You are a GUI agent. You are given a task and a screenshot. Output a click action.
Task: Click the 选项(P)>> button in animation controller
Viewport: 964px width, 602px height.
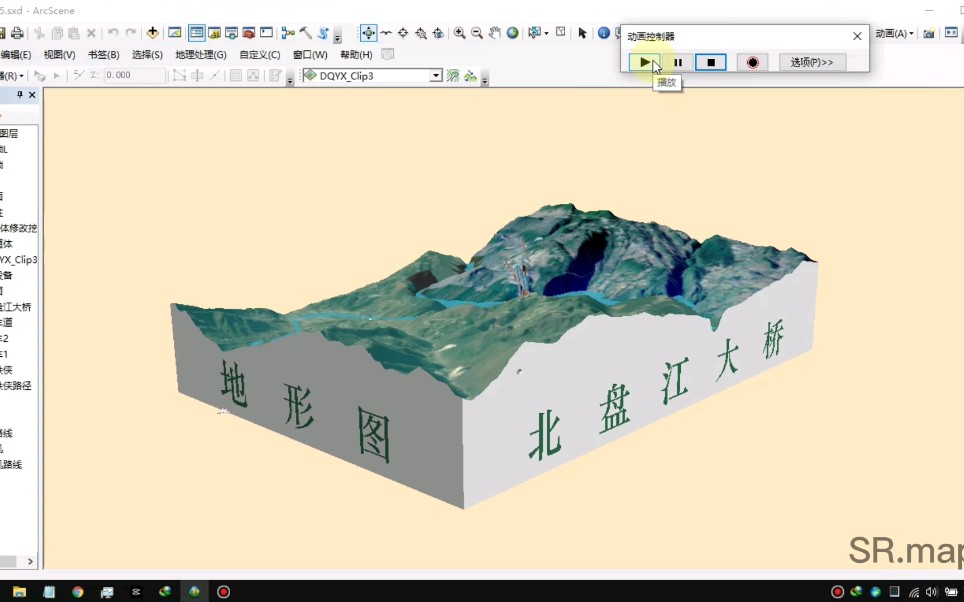(812, 61)
